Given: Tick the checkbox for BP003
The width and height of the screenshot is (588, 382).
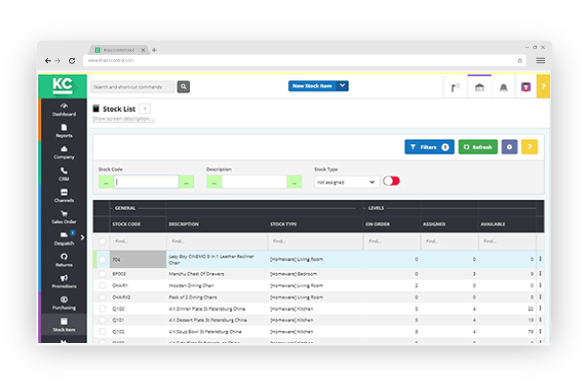Looking at the screenshot, I should [102, 274].
